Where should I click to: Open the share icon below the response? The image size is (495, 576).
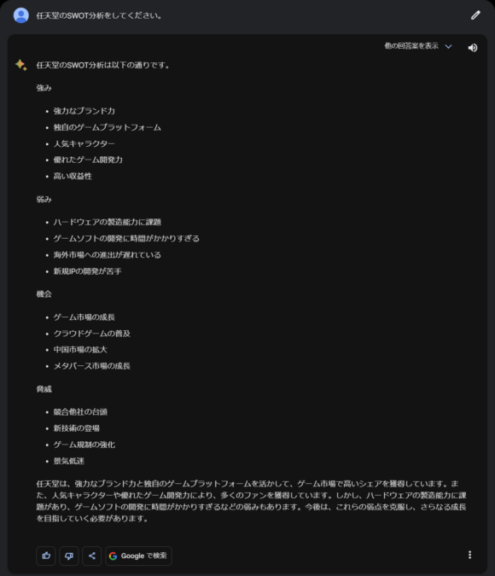(92, 556)
